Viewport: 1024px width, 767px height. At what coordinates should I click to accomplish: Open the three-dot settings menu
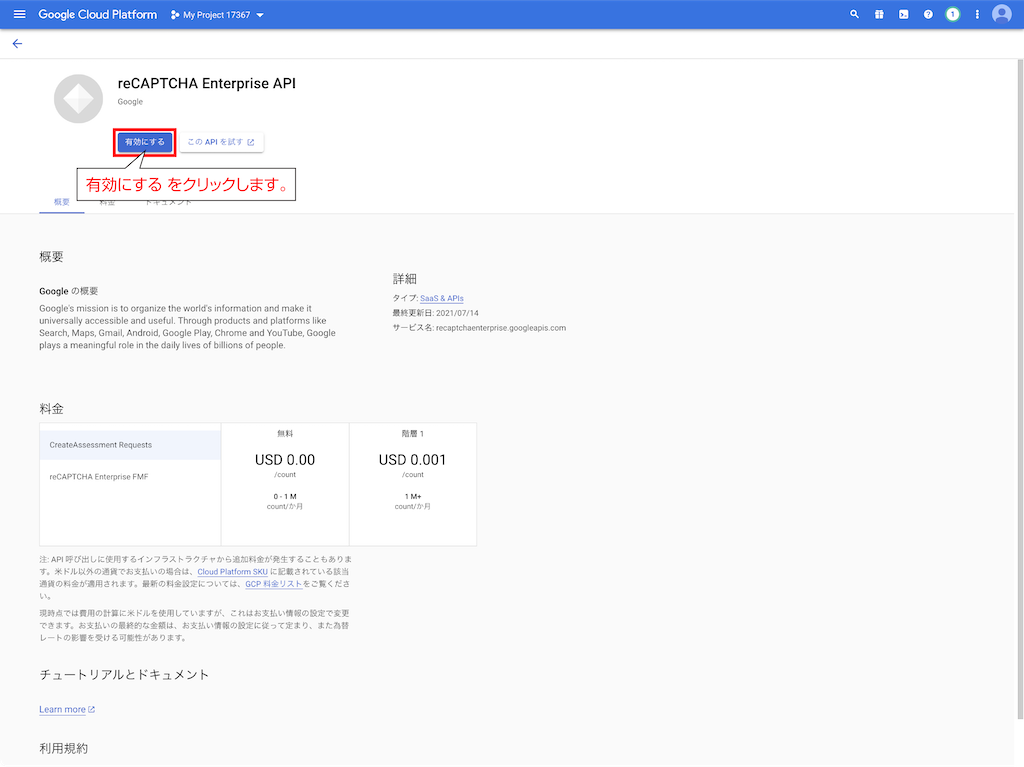pyautogui.click(x=977, y=14)
